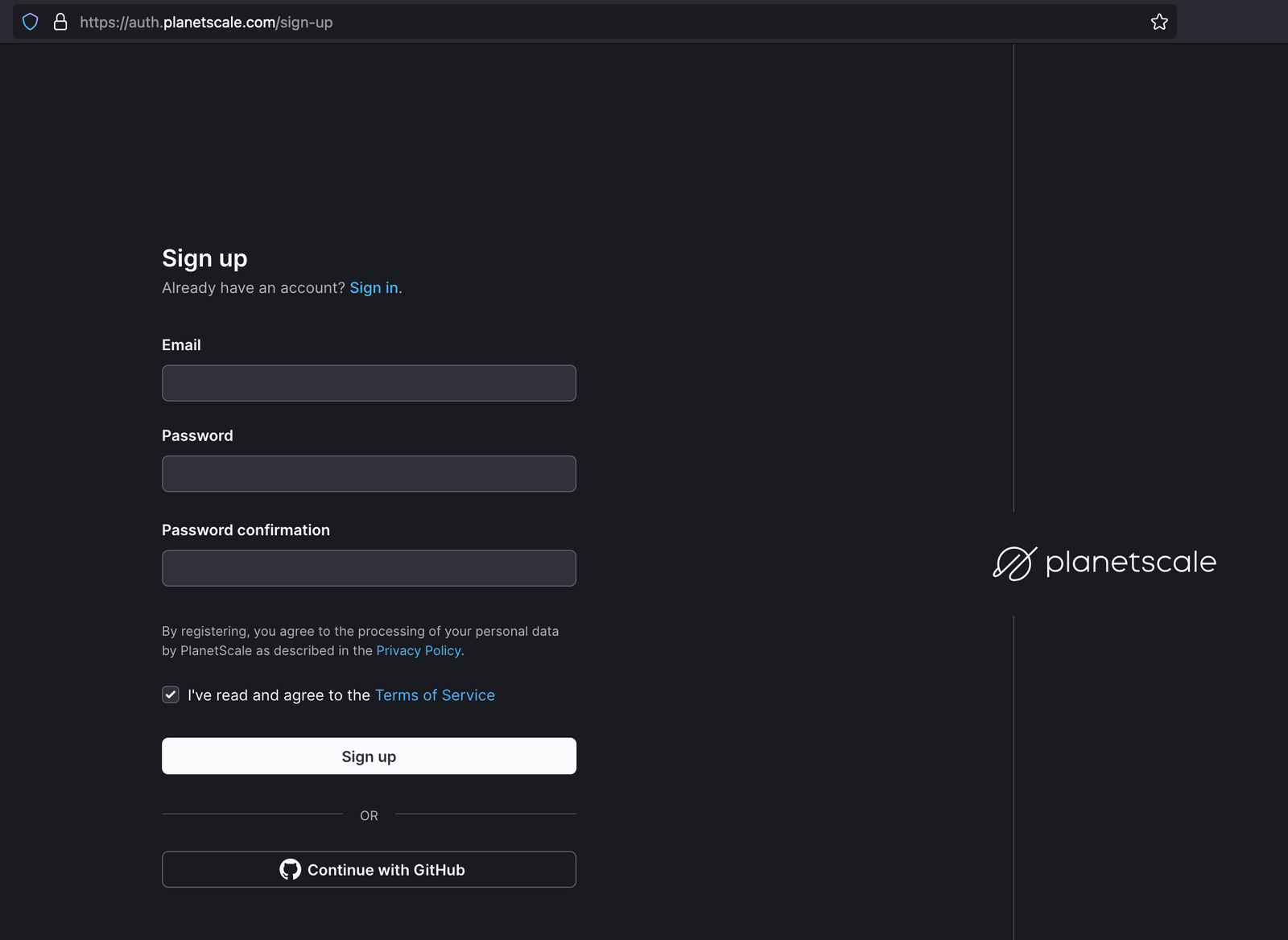
Task: Click the Sign up page heading
Action: [204, 258]
